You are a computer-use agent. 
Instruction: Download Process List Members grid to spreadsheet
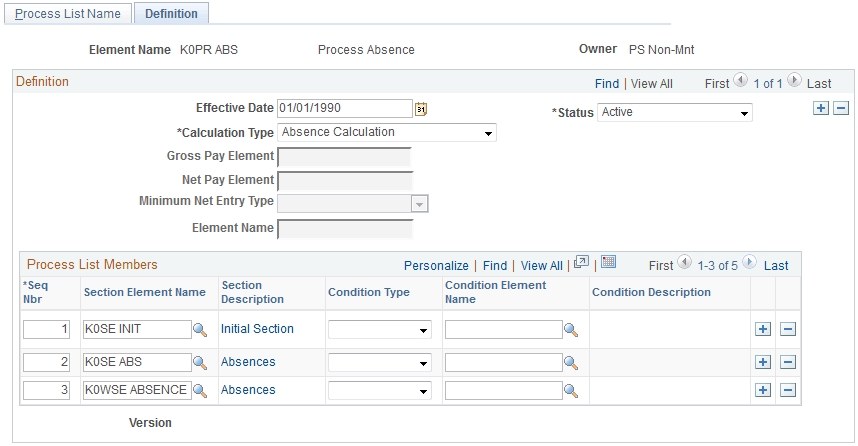(x=608, y=264)
